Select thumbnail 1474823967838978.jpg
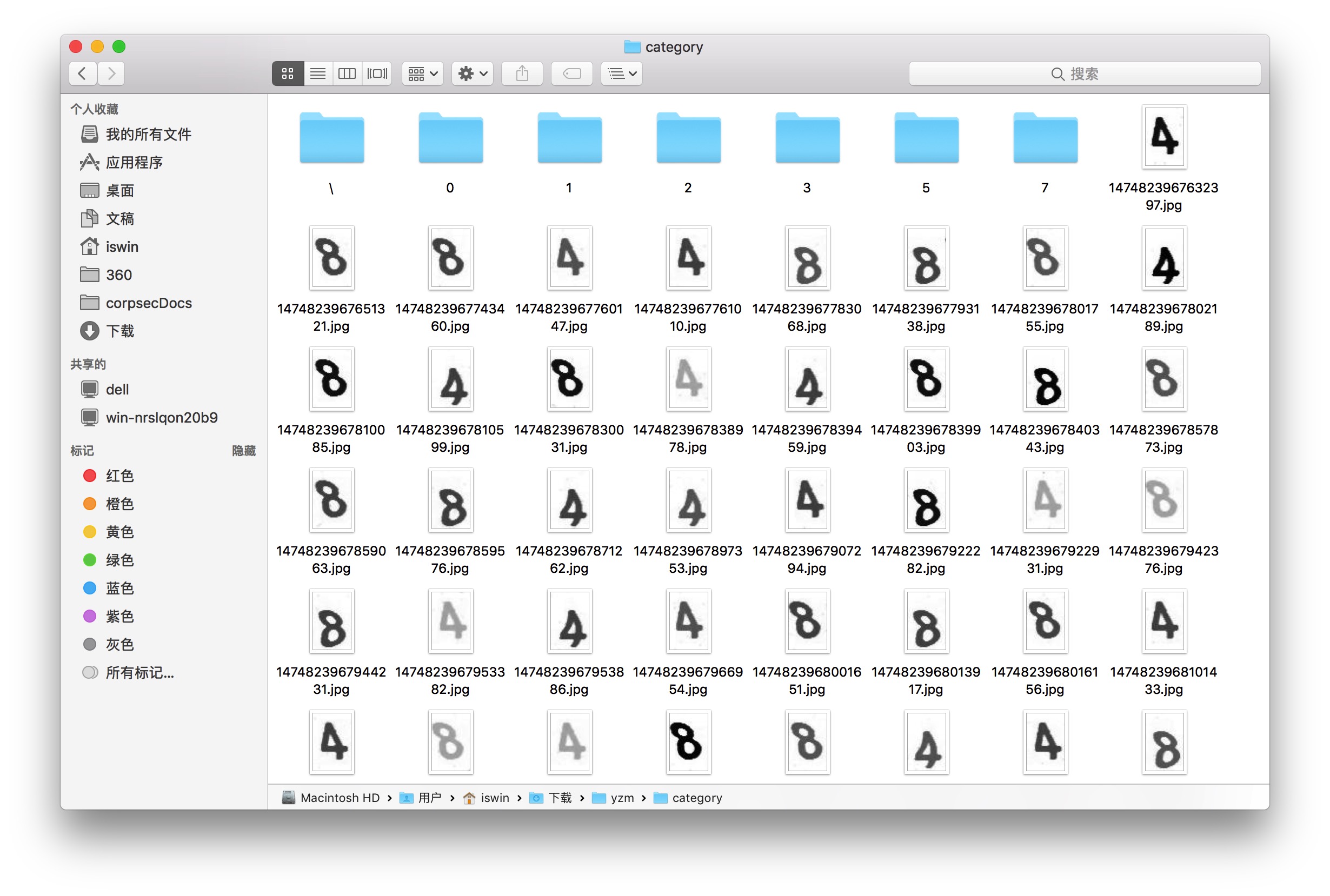Viewport: 1330px width, 896px height. pos(688,379)
